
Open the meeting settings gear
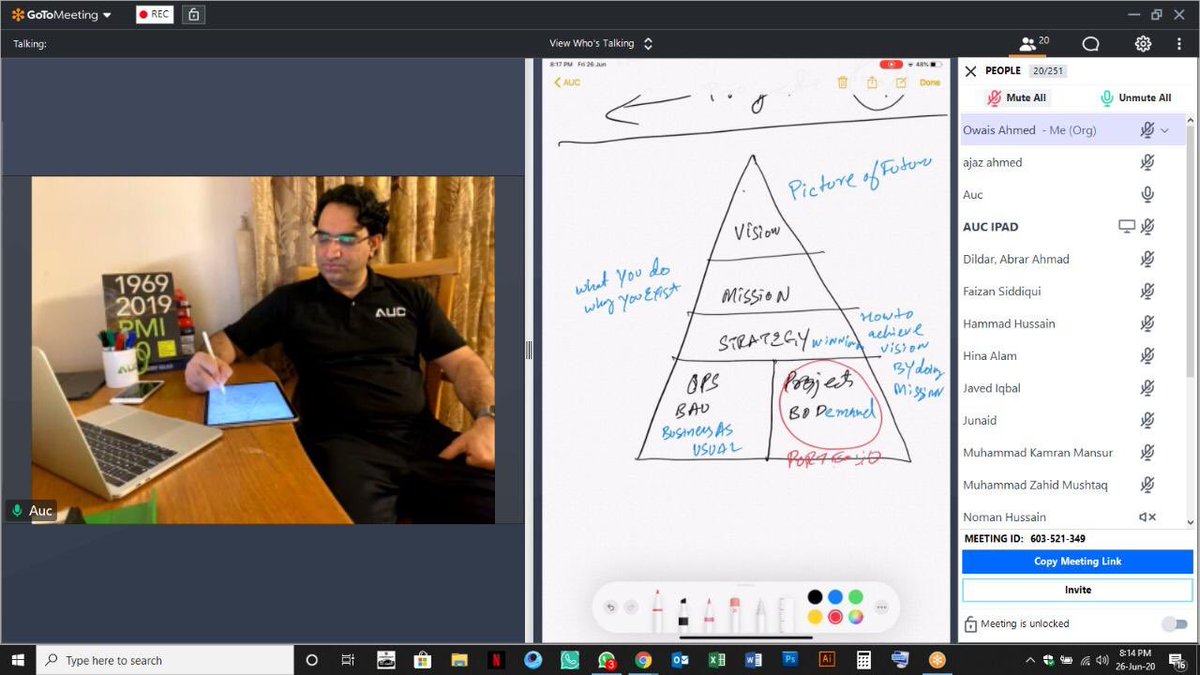[x=1143, y=44]
